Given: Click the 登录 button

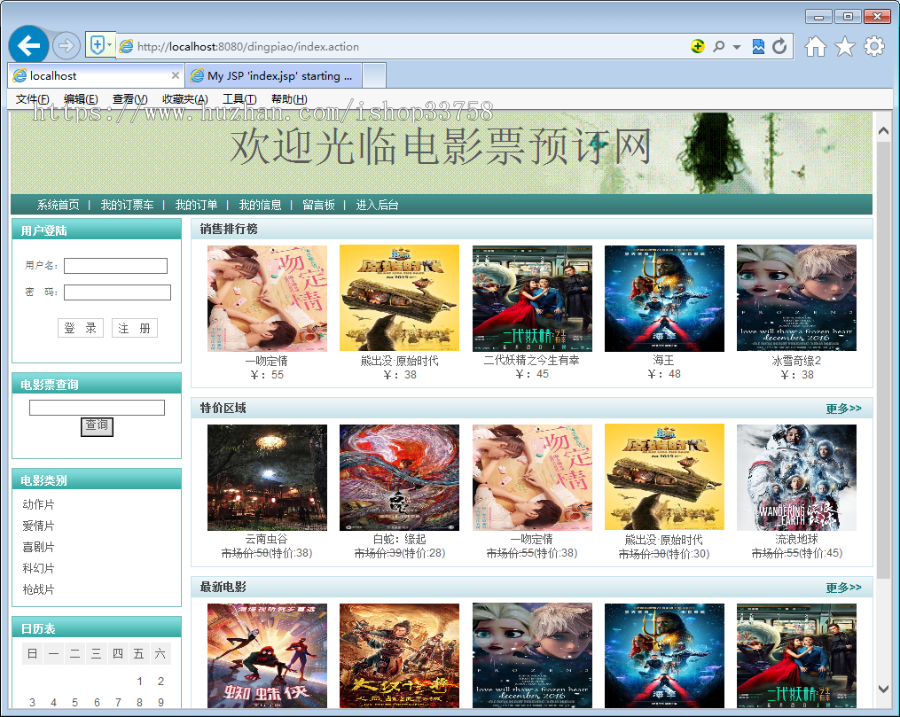Looking at the screenshot, I should coord(80,328).
